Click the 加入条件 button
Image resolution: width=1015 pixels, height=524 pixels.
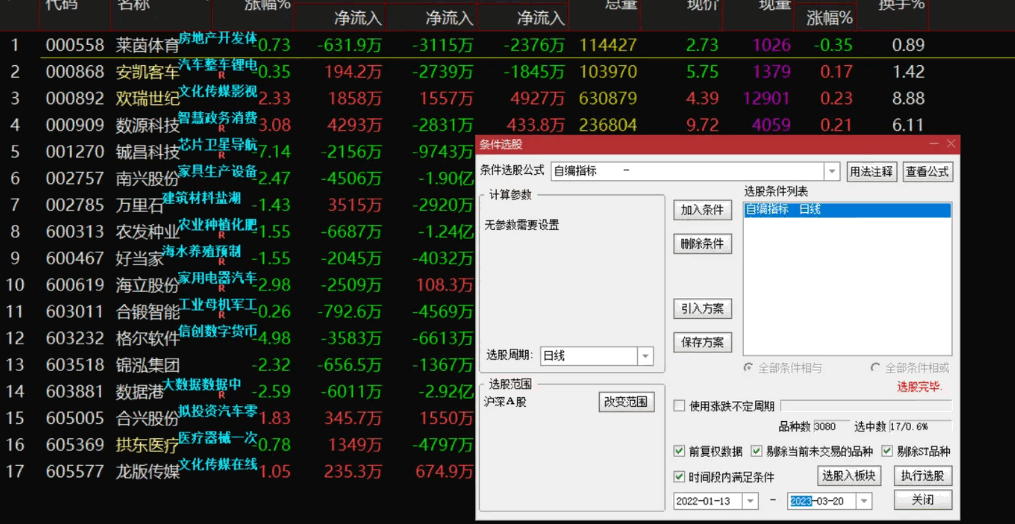click(702, 210)
